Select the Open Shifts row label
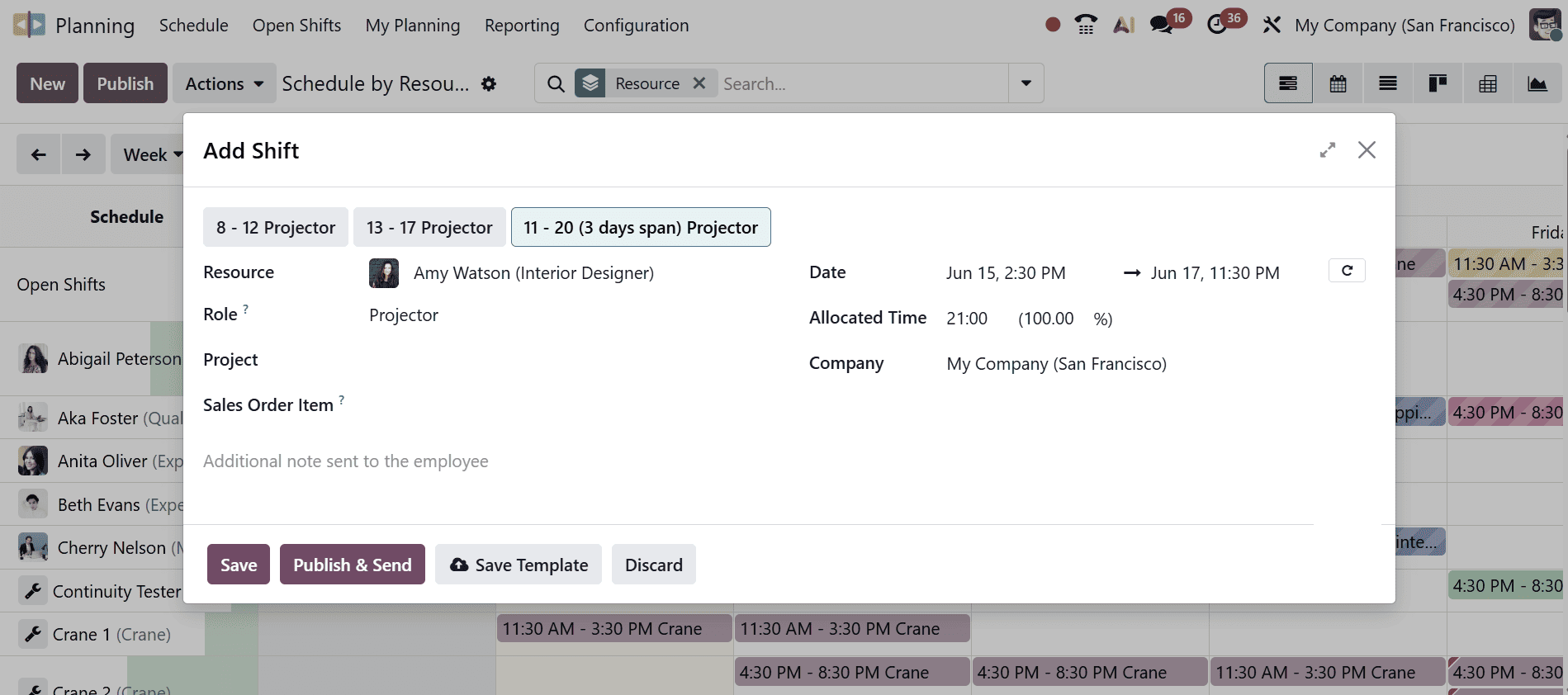The image size is (1568, 695). (61, 285)
